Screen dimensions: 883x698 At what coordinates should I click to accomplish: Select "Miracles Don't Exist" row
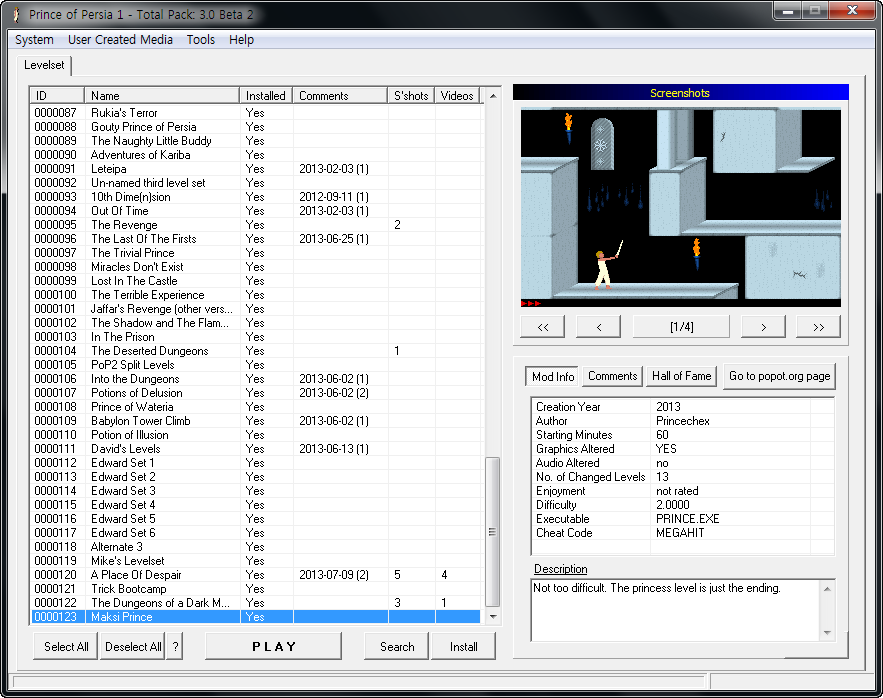[x=256, y=267]
